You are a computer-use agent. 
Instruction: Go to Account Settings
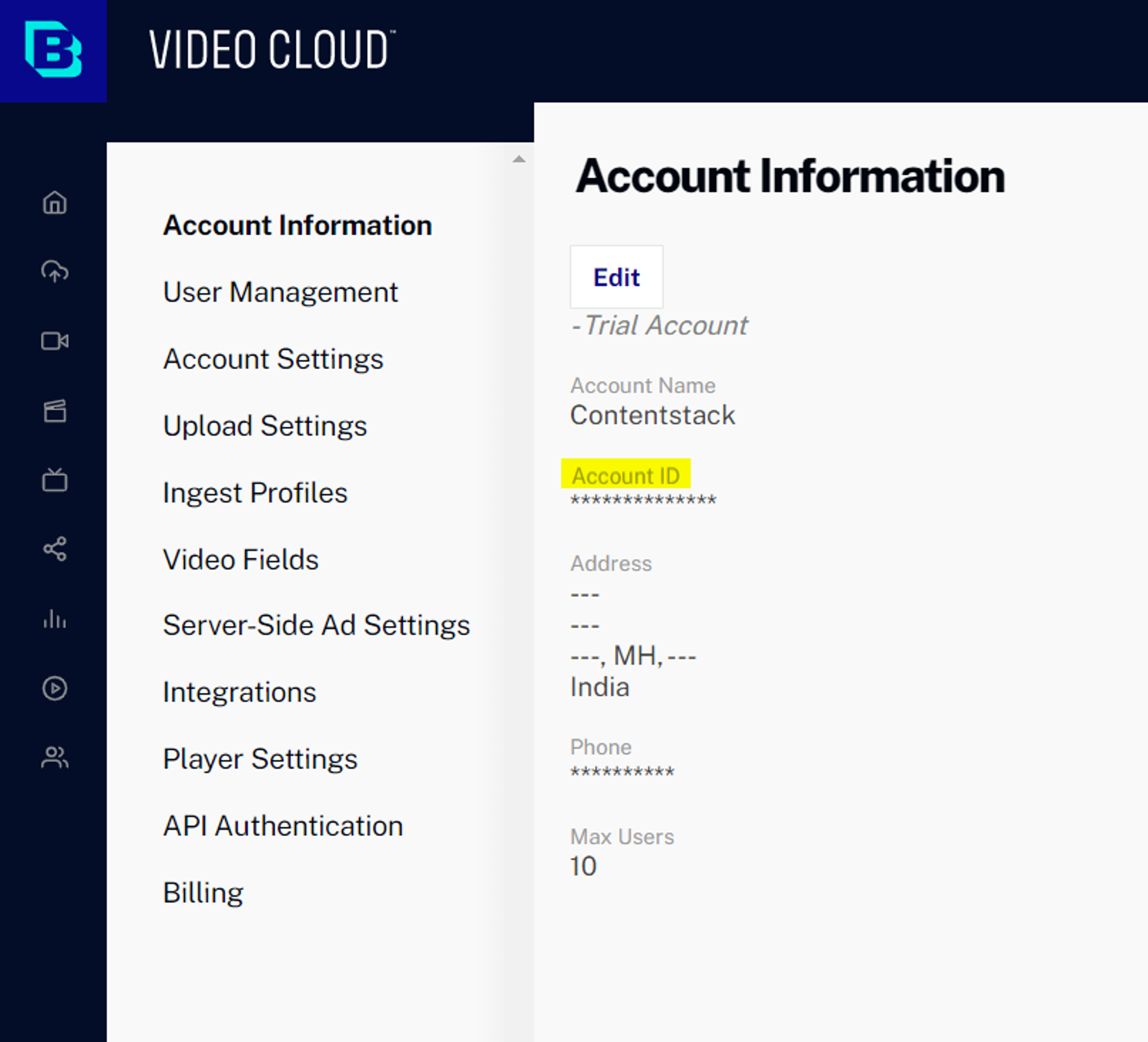[x=273, y=359]
